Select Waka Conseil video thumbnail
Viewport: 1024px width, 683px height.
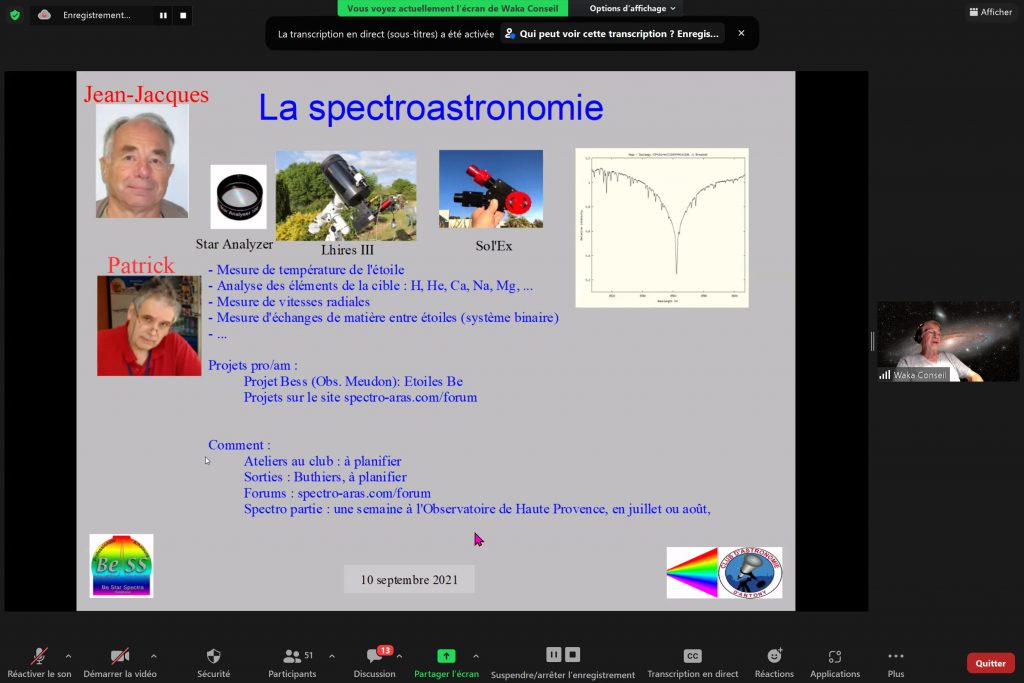point(948,341)
